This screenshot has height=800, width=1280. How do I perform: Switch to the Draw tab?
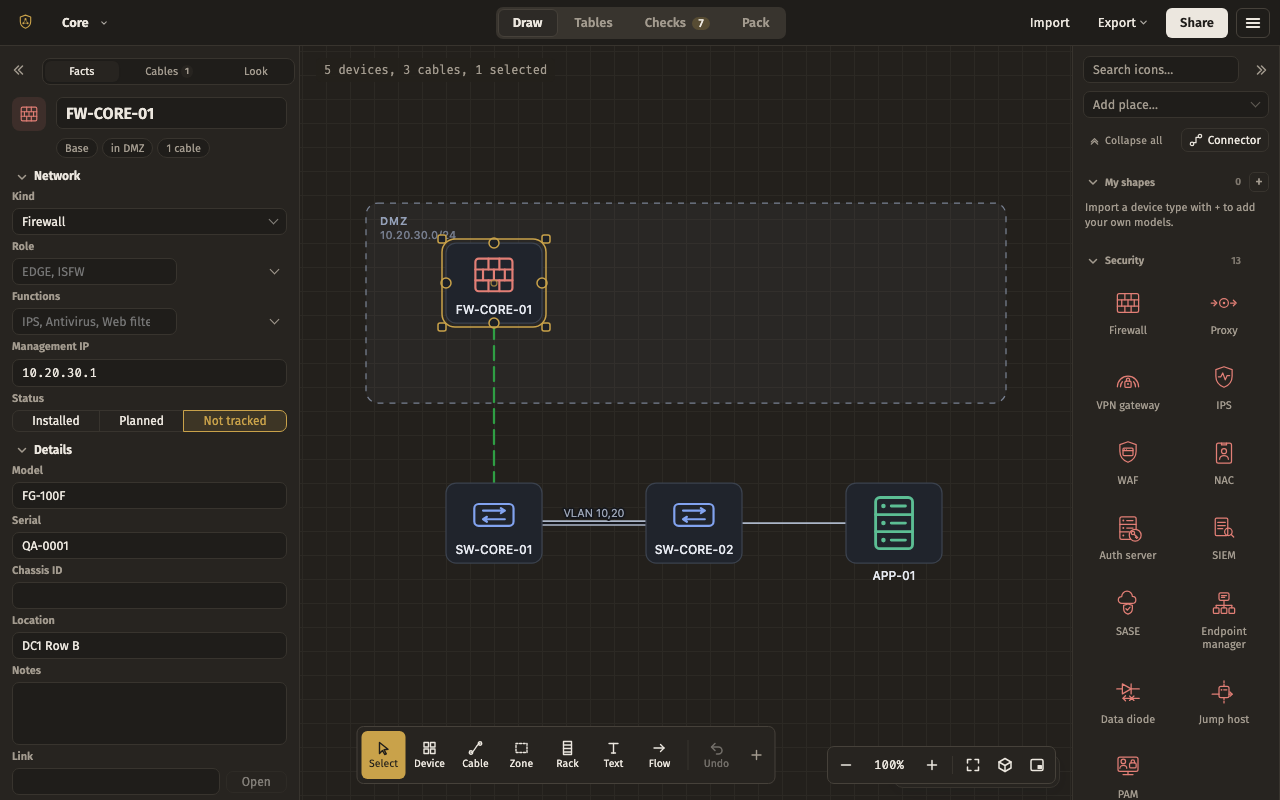528,23
